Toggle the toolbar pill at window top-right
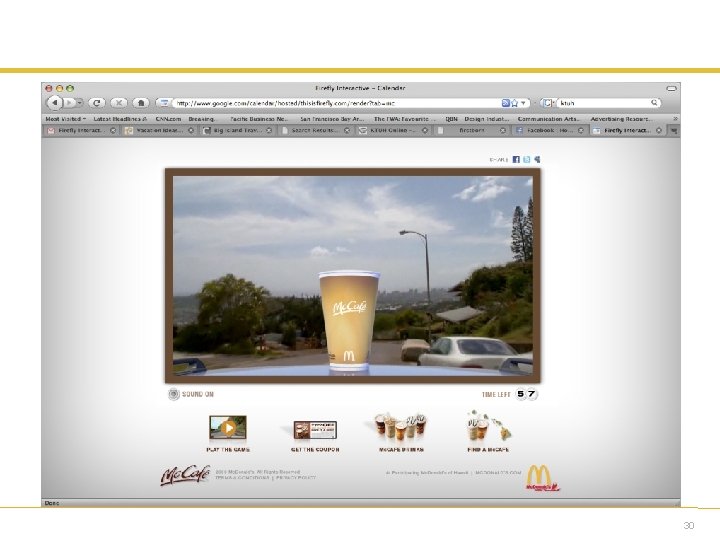The width and height of the screenshot is (720, 540). [x=671, y=88]
